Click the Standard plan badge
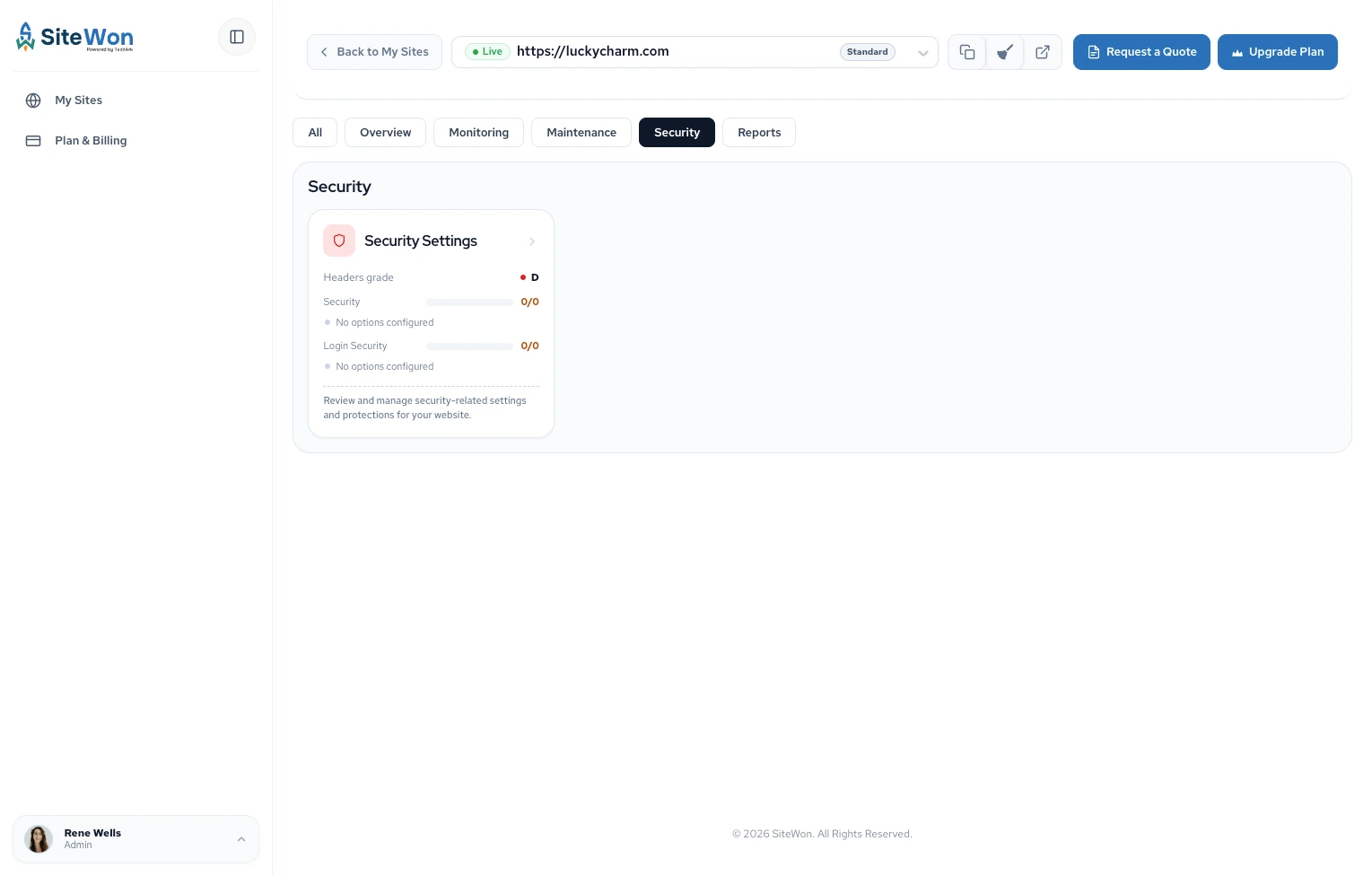 coord(868,52)
